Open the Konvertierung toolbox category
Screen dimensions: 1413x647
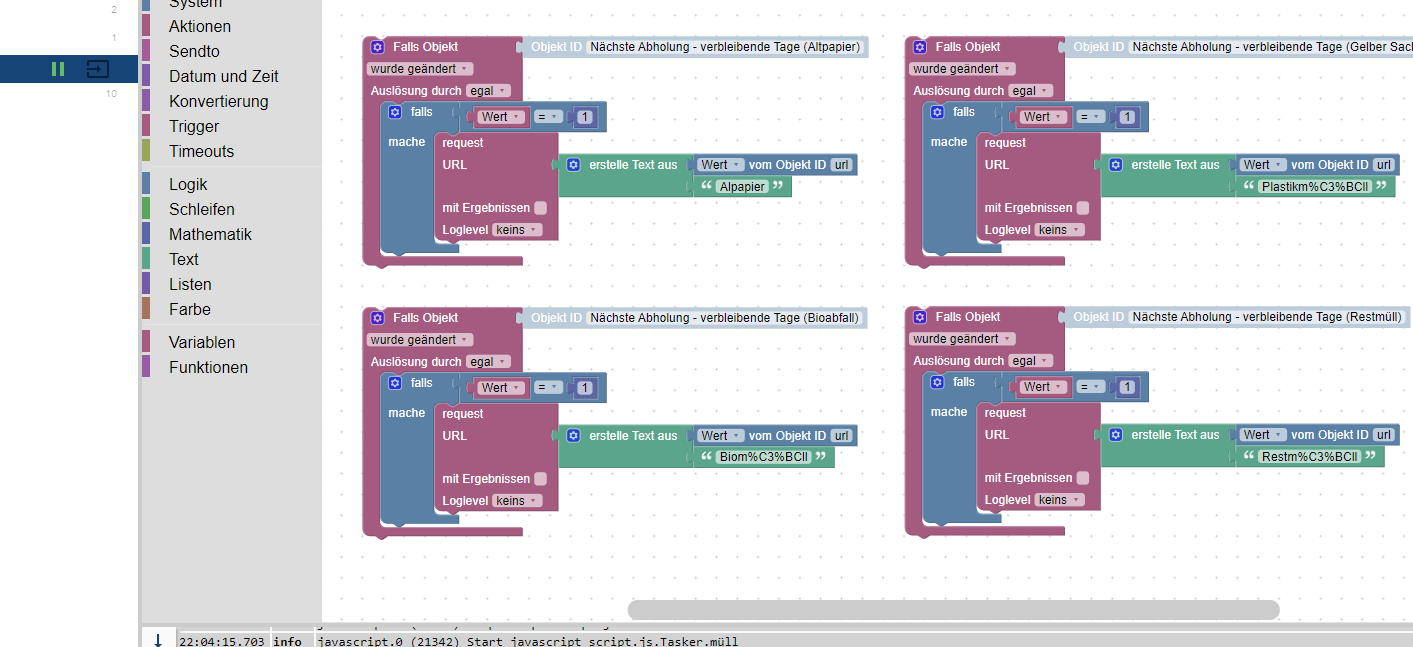click(218, 102)
